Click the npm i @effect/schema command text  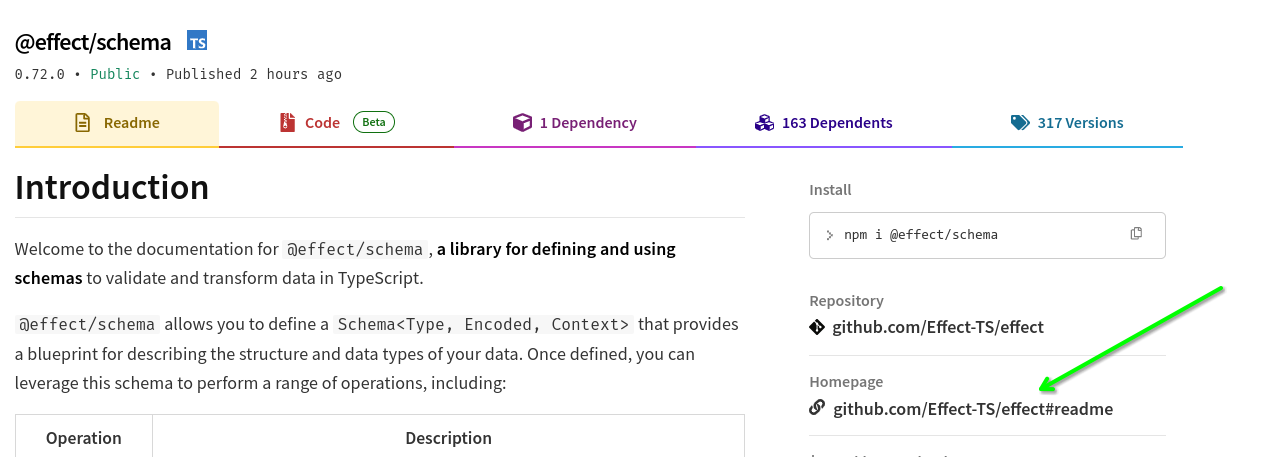click(x=920, y=235)
